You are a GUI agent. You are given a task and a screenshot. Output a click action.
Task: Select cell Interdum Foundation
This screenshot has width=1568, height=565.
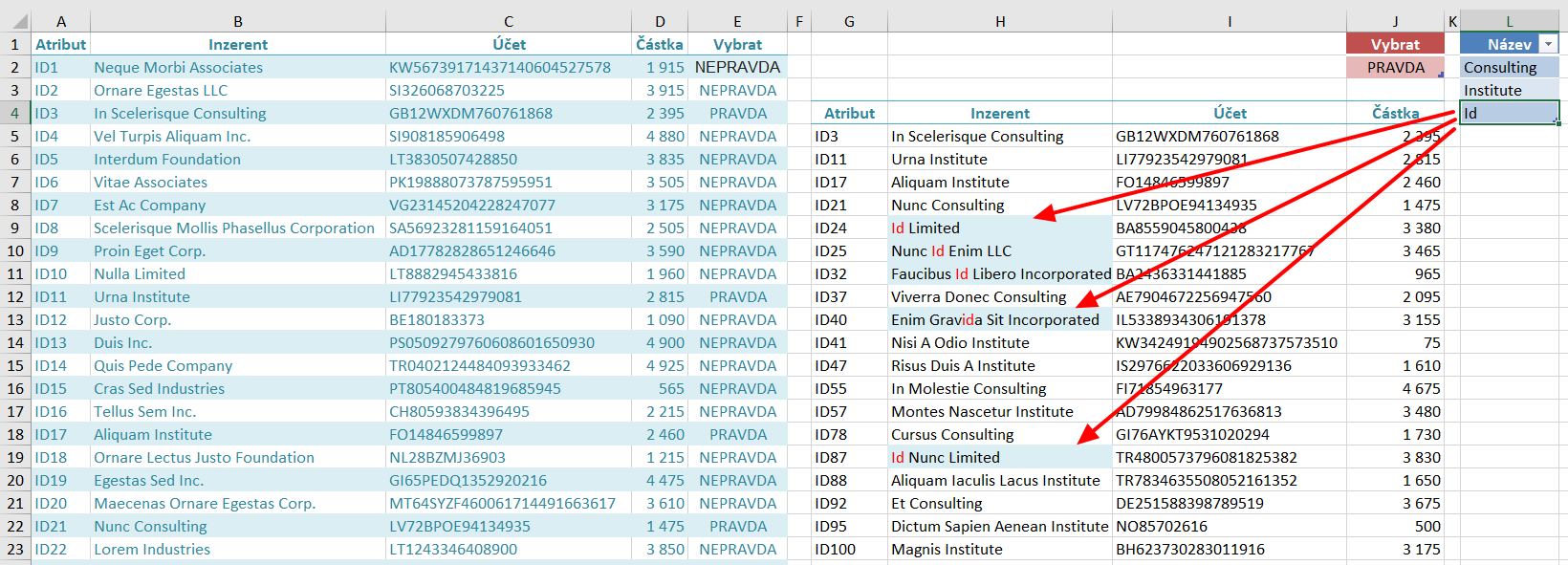pos(238,159)
